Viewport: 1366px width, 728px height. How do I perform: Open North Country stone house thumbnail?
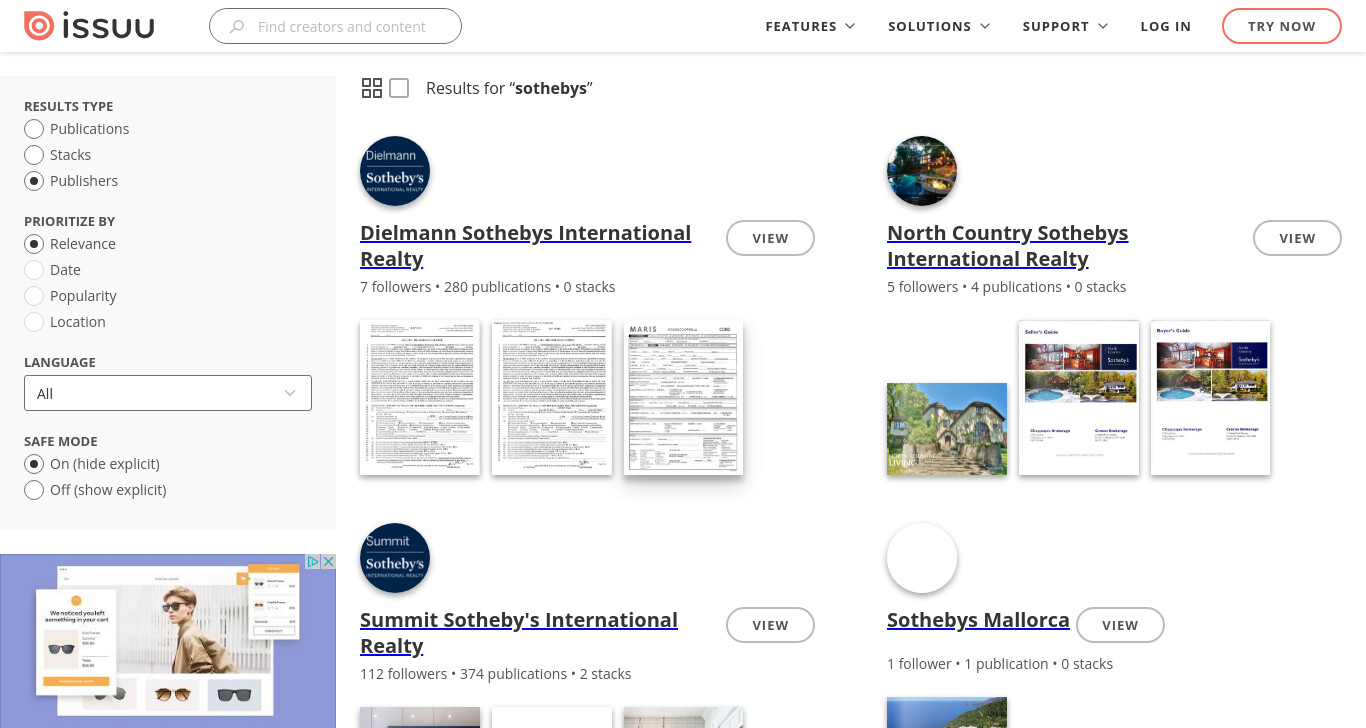pos(947,429)
